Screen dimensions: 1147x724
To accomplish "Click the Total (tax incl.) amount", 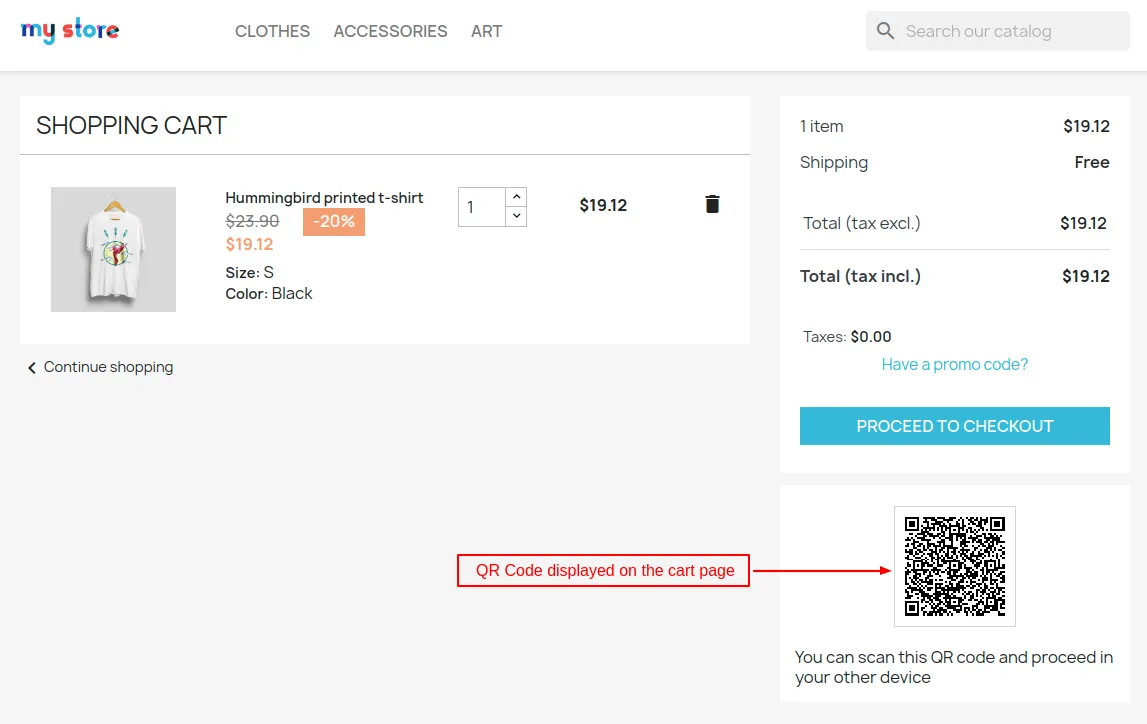I will [x=1085, y=276].
